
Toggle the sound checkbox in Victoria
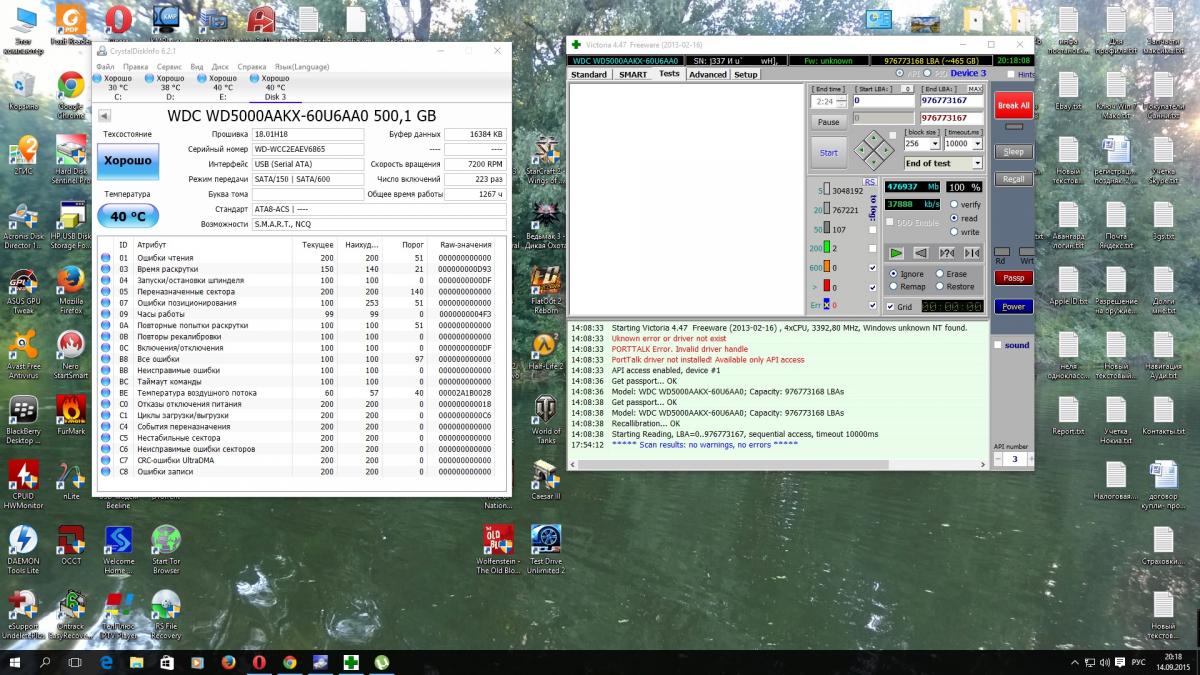pos(997,345)
